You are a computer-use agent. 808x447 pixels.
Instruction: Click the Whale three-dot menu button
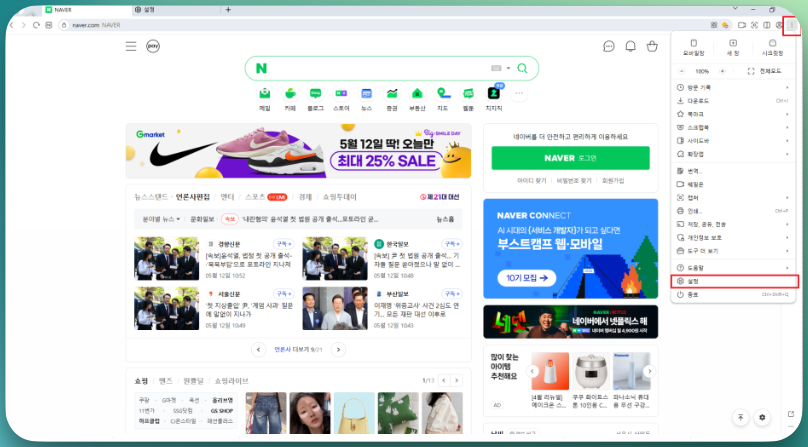(x=792, y=25)
